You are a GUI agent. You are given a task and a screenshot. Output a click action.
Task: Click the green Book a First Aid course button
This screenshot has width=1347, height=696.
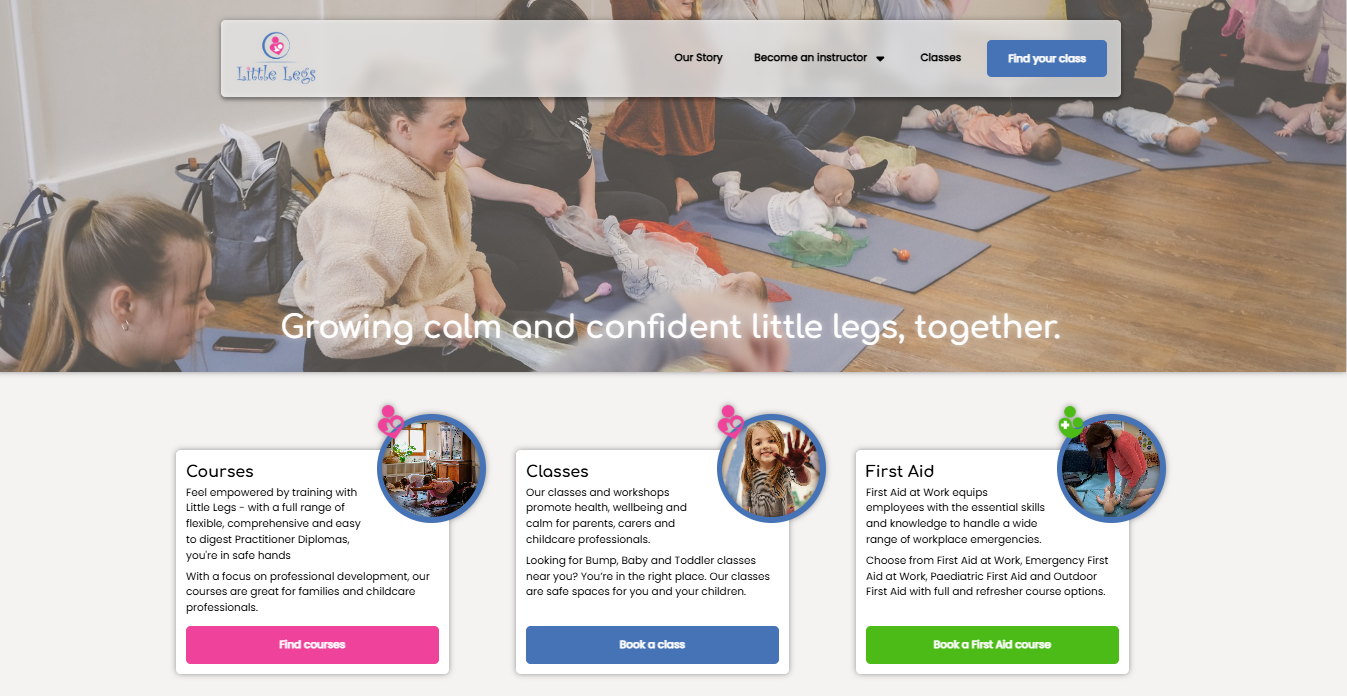992,645
